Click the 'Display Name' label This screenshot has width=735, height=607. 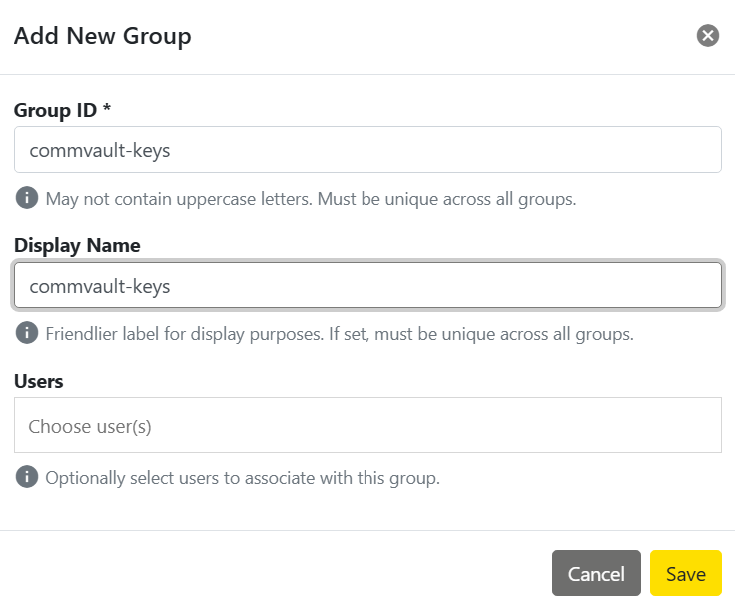(77, 246)
